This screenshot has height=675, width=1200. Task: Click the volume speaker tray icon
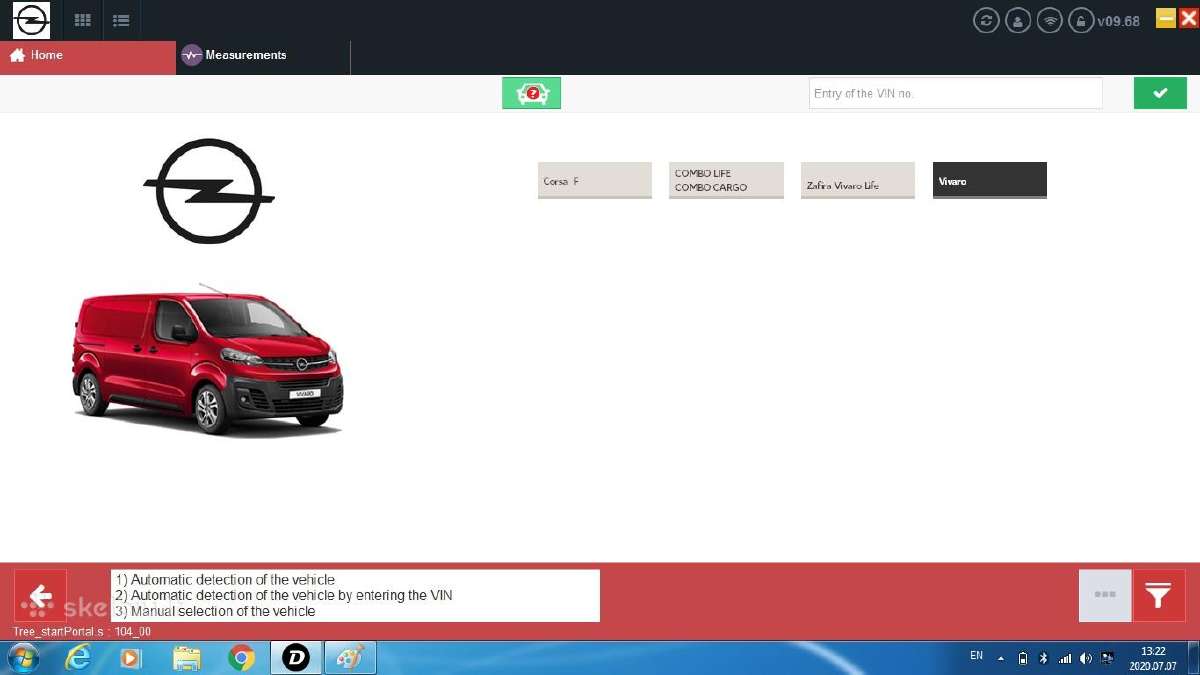[x=1086, y=658]
